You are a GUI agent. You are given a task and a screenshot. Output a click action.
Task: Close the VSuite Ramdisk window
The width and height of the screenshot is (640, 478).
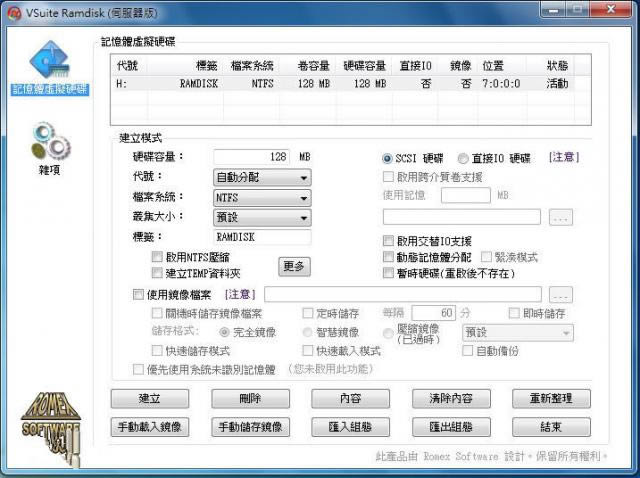point(611,9)
